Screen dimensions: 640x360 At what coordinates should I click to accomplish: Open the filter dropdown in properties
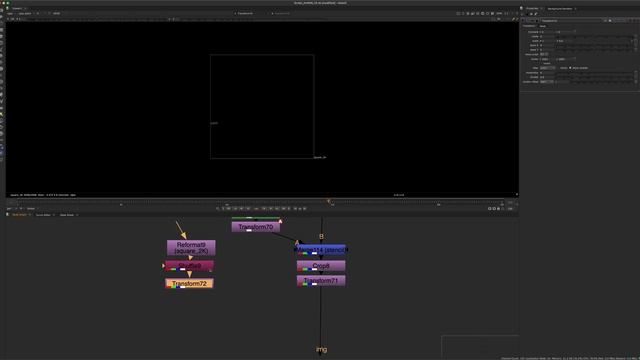coord(547,68)
